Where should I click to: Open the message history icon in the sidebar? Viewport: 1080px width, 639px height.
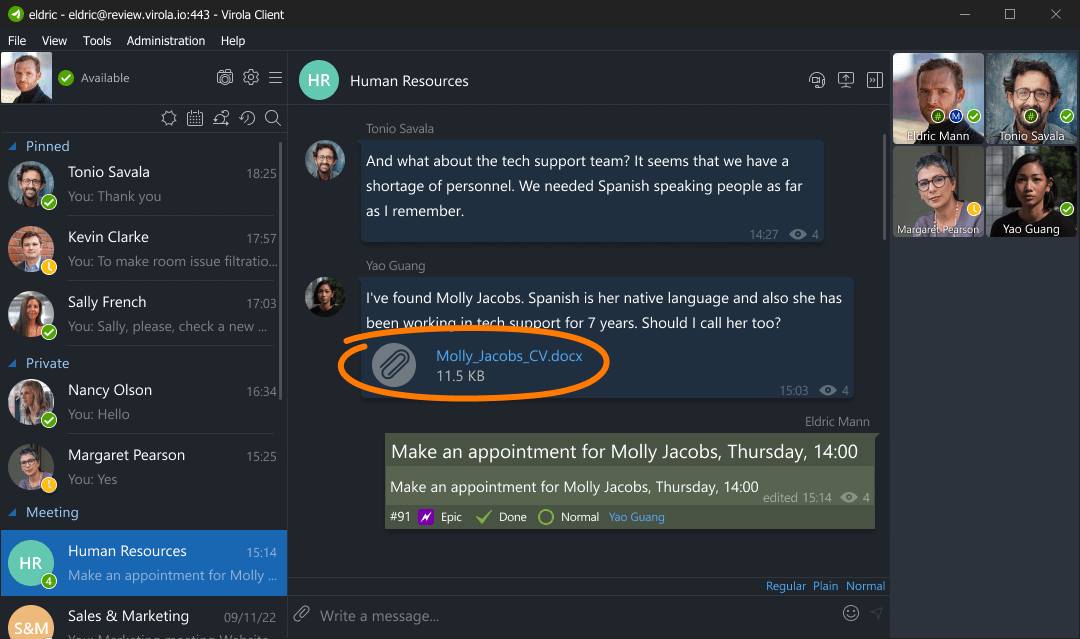click(x=248, y=118)
